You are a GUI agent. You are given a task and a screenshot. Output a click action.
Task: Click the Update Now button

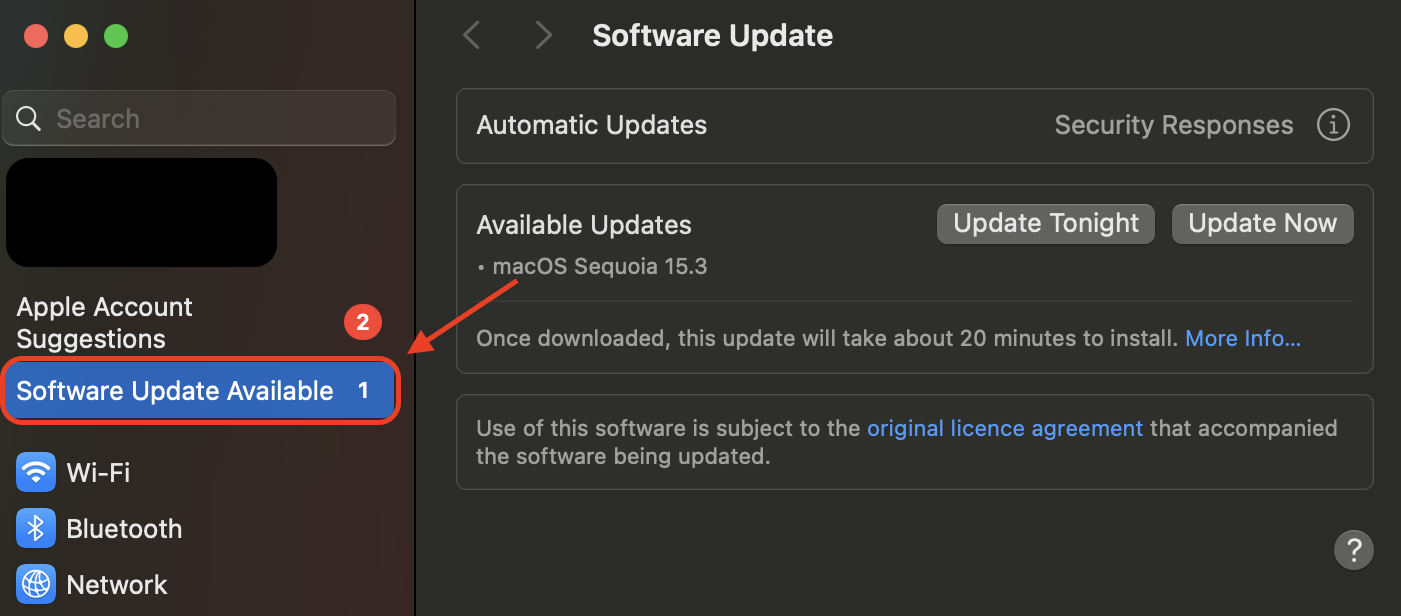click(1262, 223)
